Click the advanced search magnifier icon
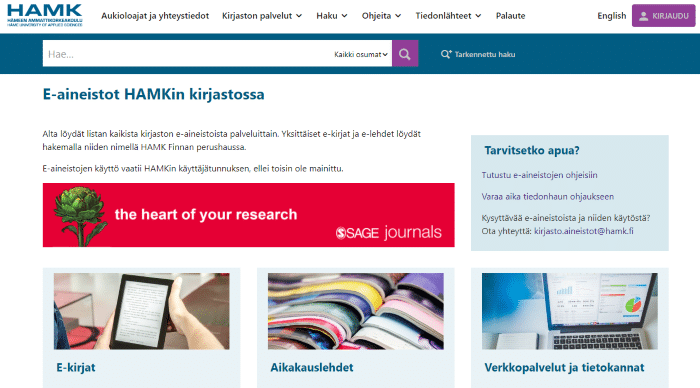 pyautogui.click(x=446, y=54)
